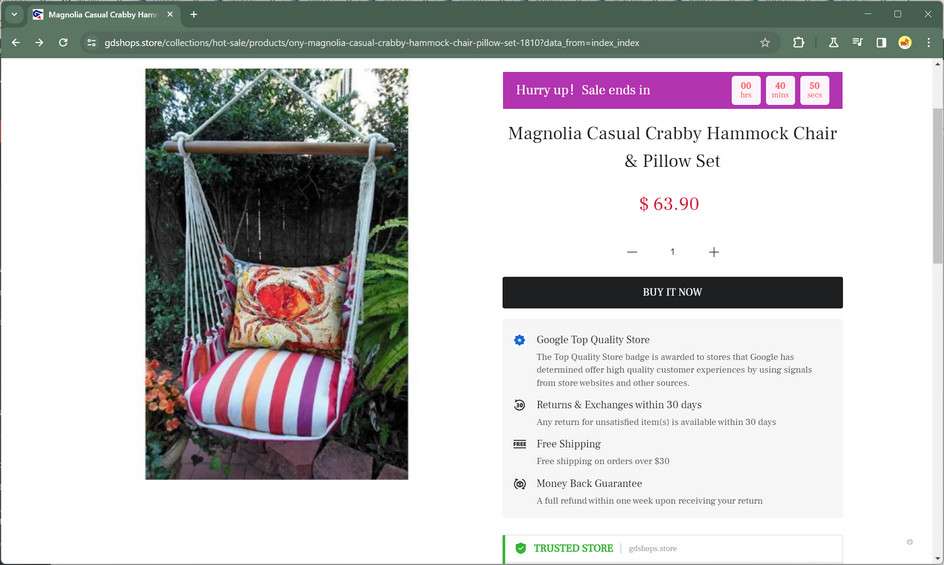Screen dimensions: 944x565
Task: Click the quantity input field
Action: tap(672, 252)
